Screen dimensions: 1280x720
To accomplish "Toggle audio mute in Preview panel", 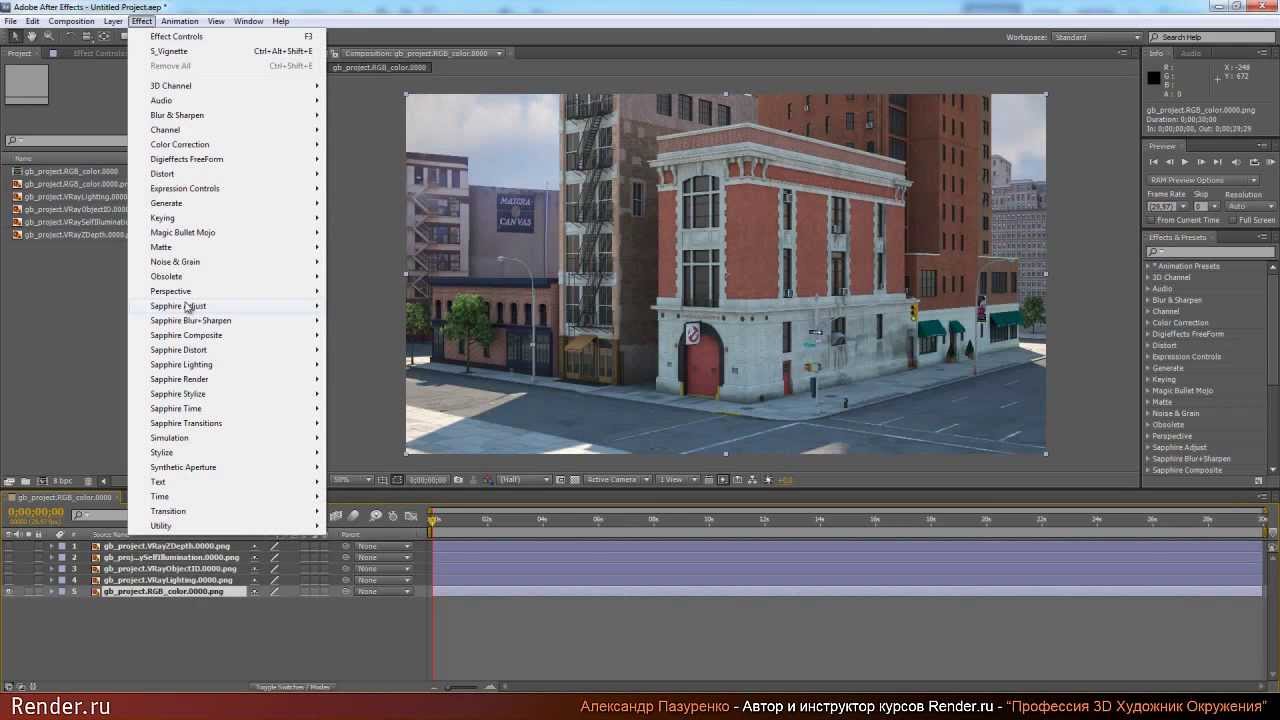I will [x=1236, y=162].
